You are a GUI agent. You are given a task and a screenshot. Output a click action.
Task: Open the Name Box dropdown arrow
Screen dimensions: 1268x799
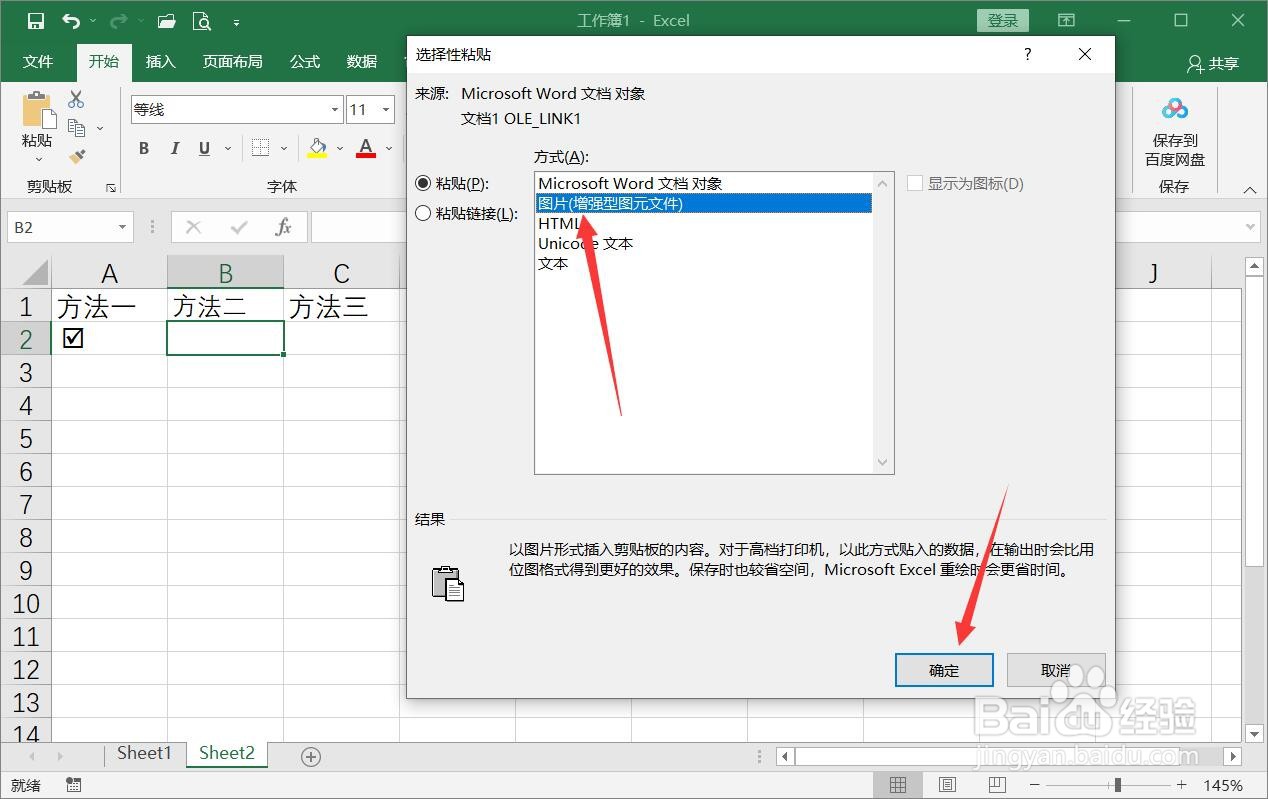point(123,228)
